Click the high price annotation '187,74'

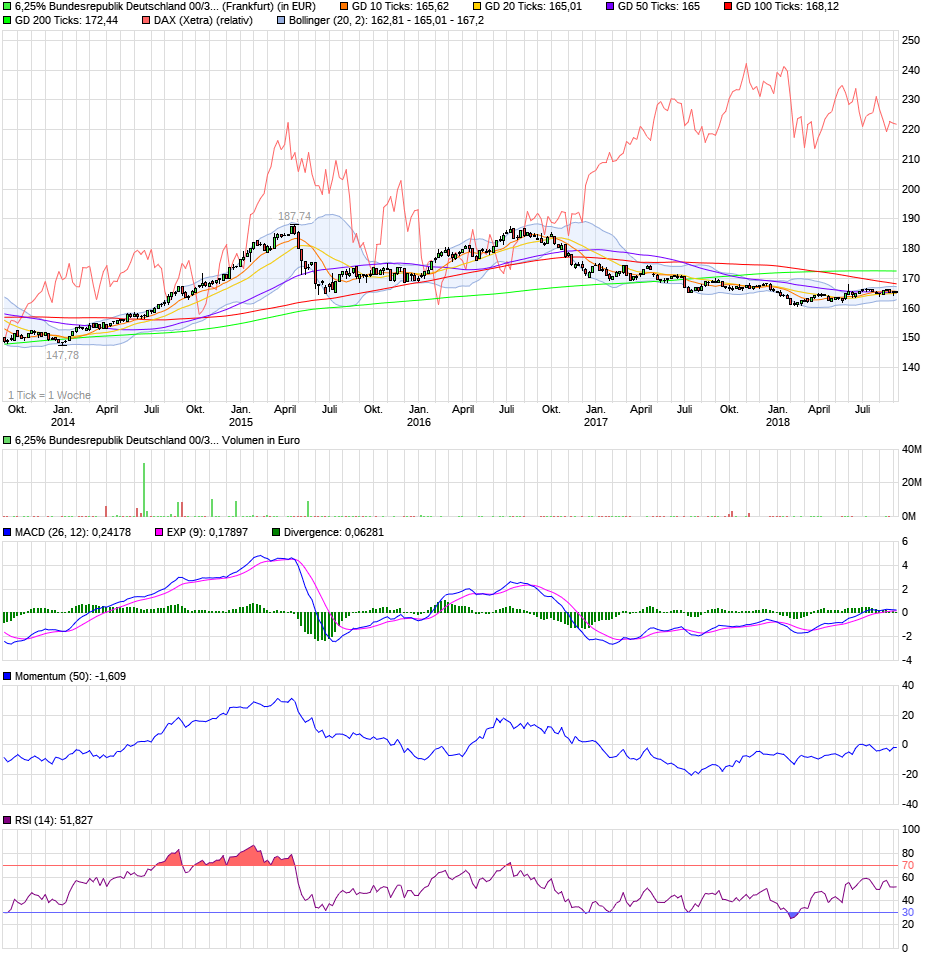[294, 216]
